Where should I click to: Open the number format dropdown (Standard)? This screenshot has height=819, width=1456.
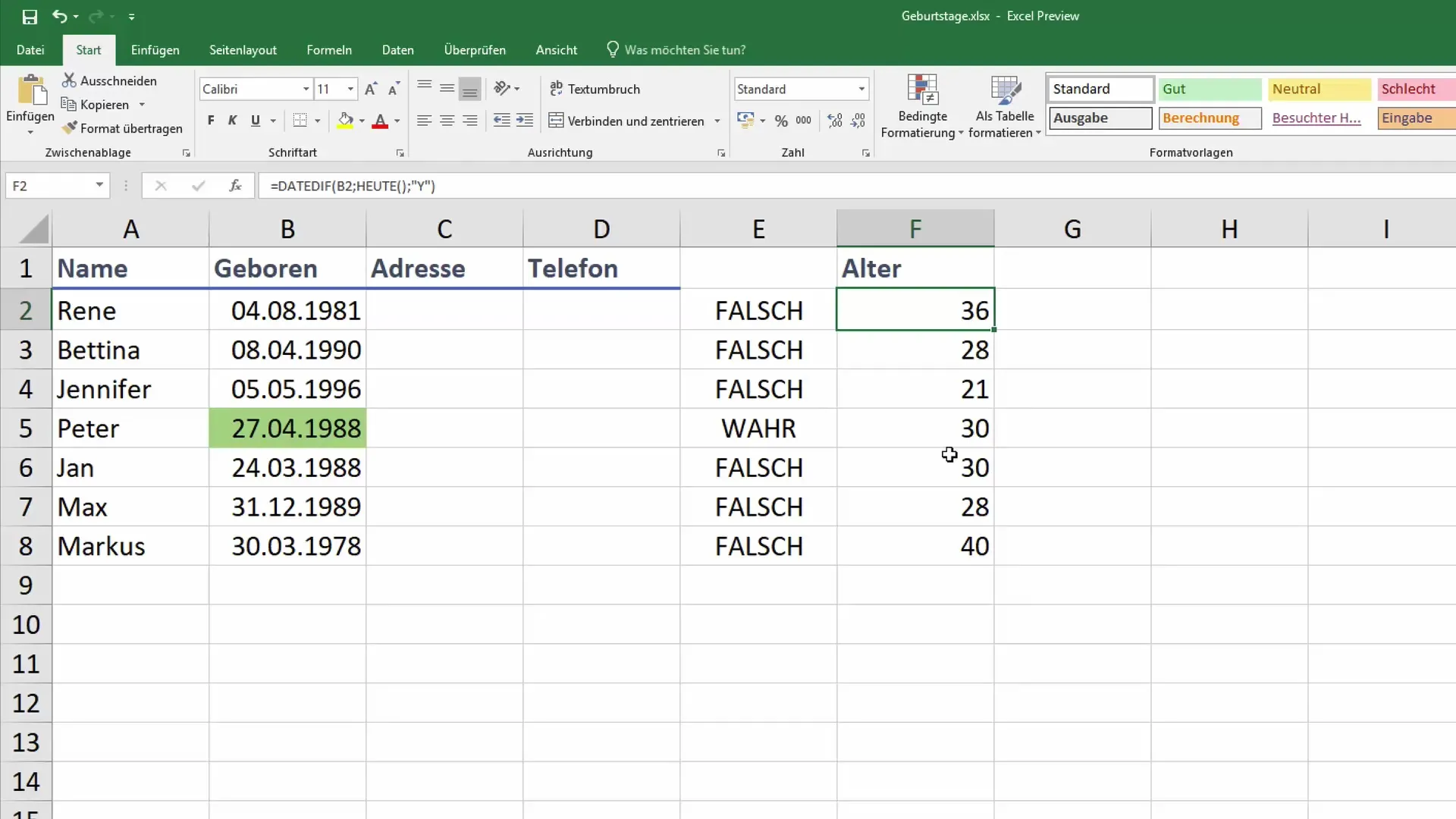click(861, 89)
